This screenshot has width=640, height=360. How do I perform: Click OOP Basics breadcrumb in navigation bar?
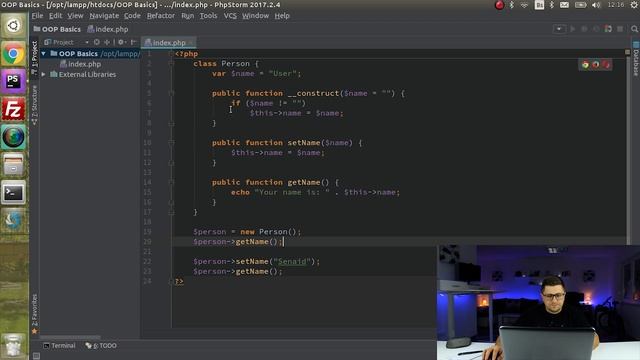[57, 29]
